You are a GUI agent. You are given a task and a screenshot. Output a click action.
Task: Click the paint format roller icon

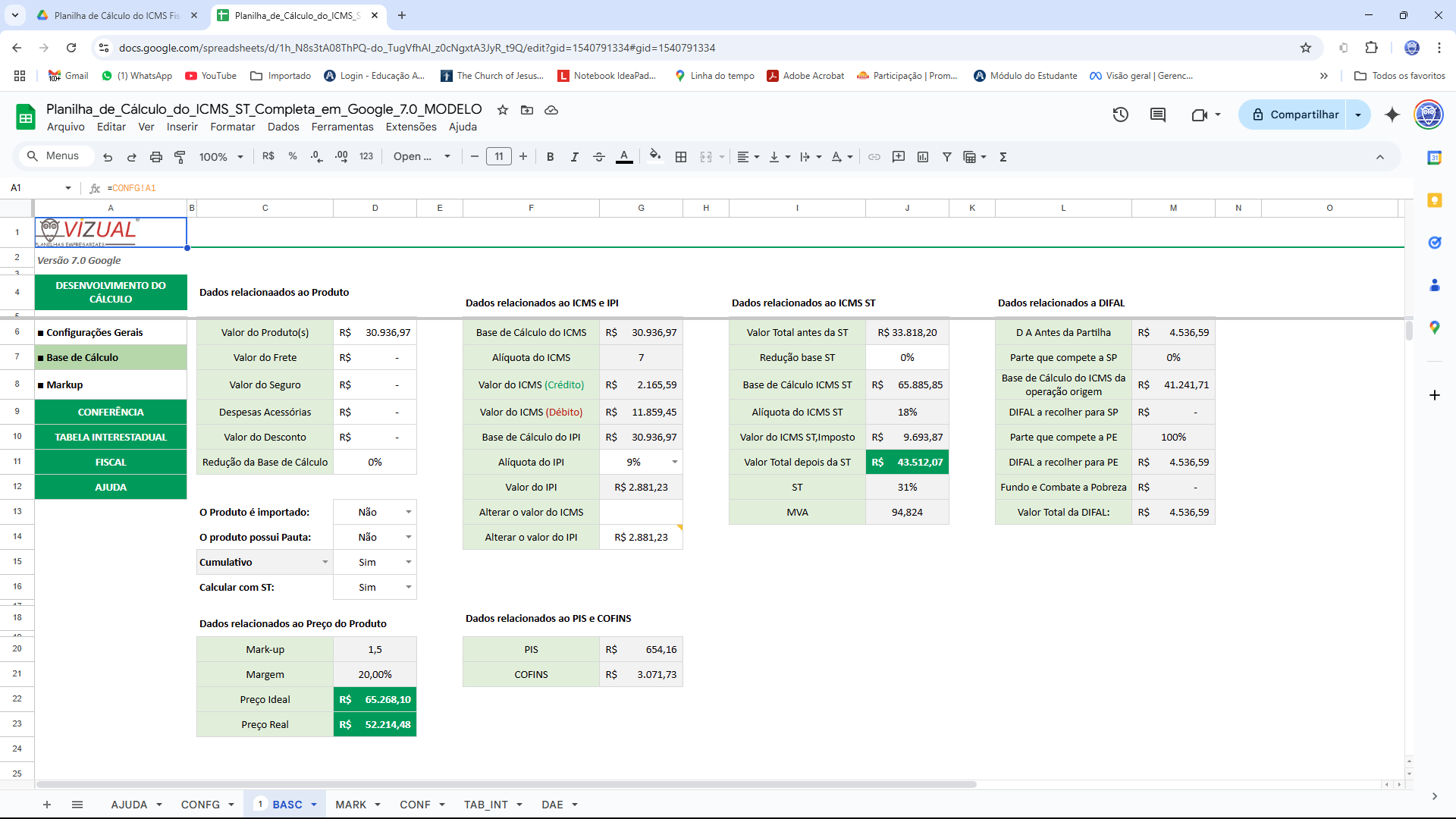180,157
